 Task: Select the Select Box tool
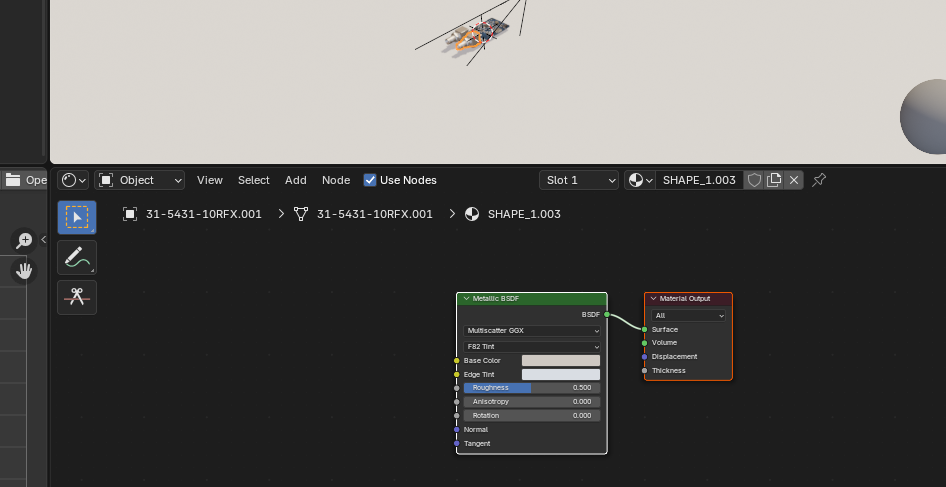pos(77,217)
